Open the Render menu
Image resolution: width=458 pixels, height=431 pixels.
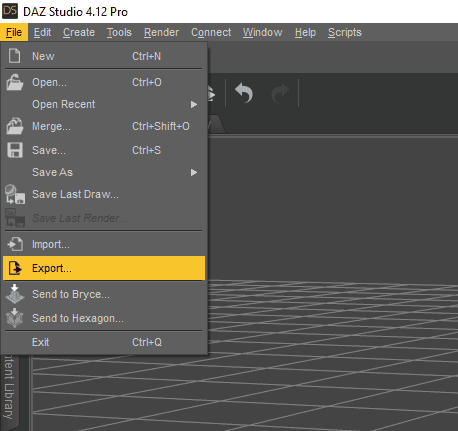point(161,32)
